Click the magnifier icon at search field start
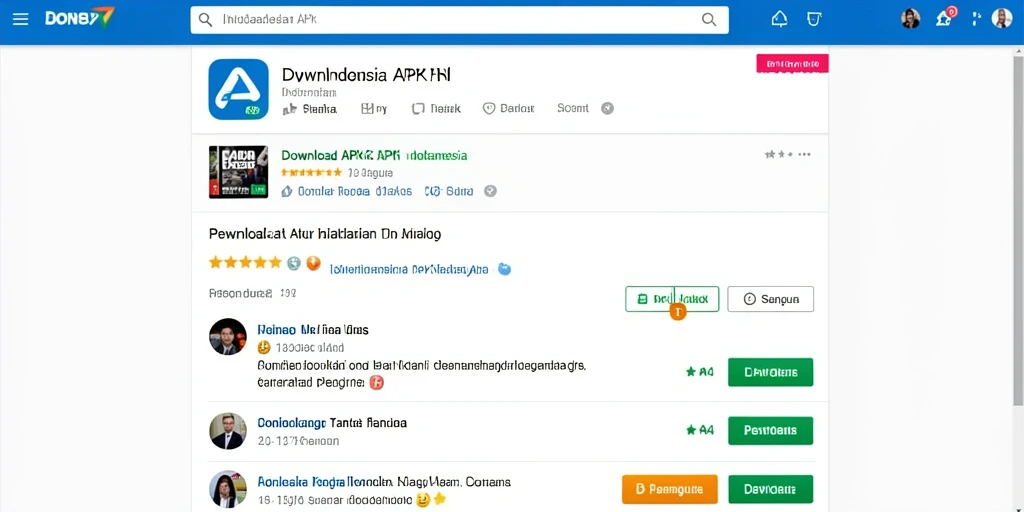Viewport: 1024px width, 512px height. tap(205, 20)
